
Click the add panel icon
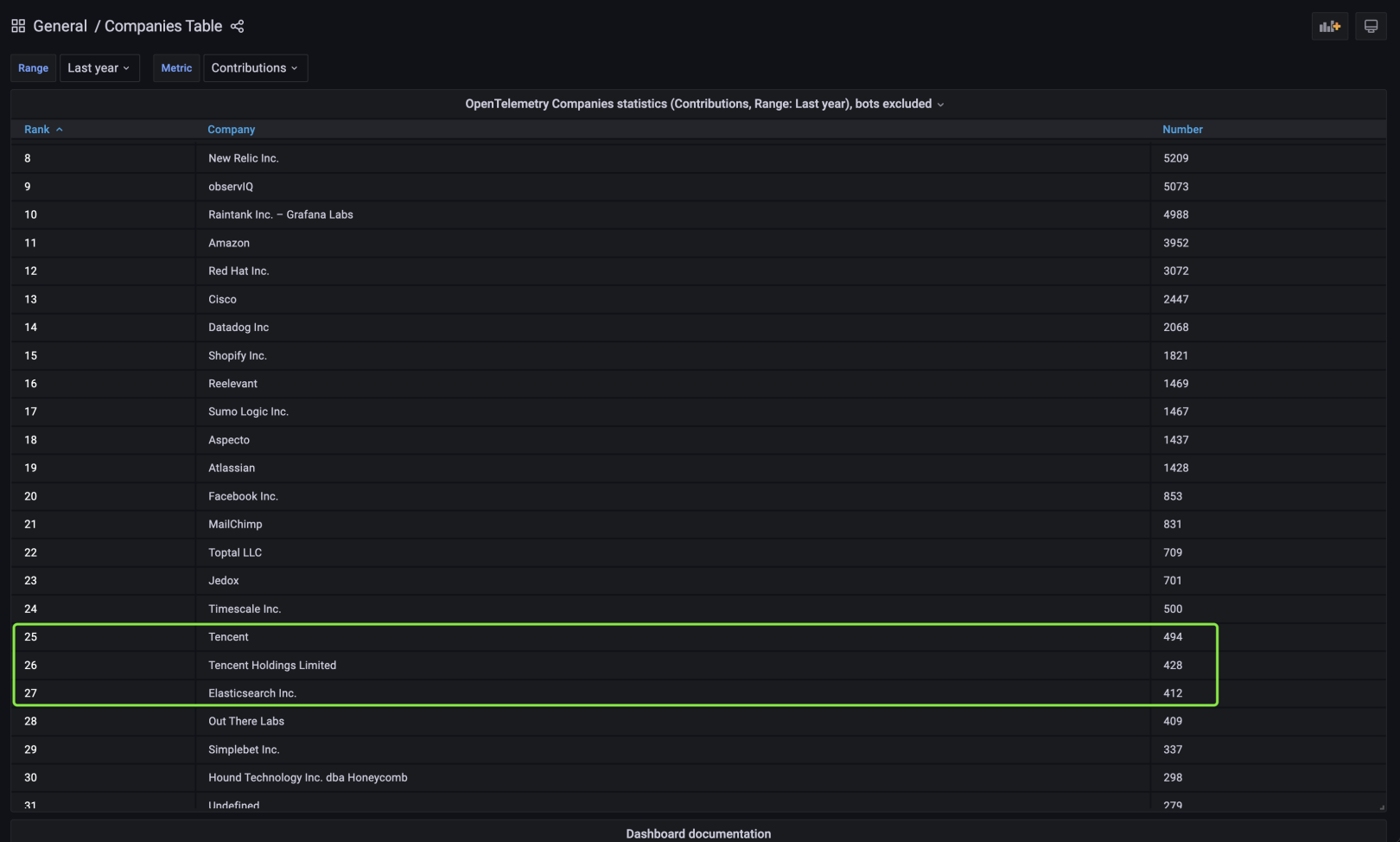click(1329, 26)
